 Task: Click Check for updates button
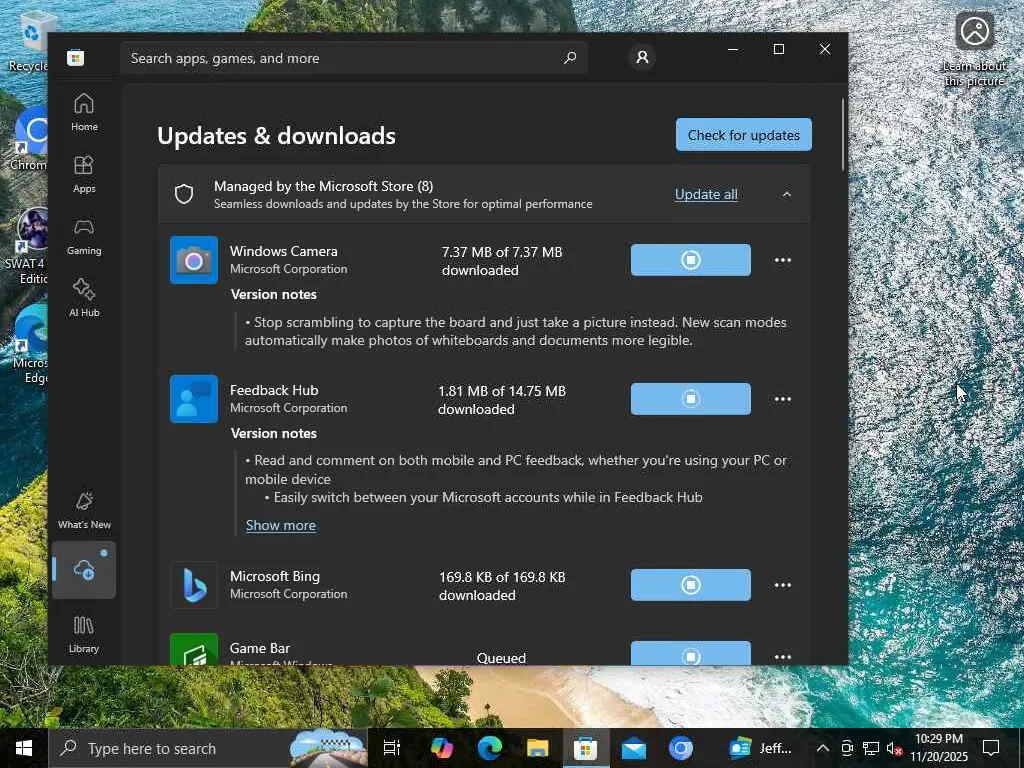pyautogui.click(x=744, y=135)
